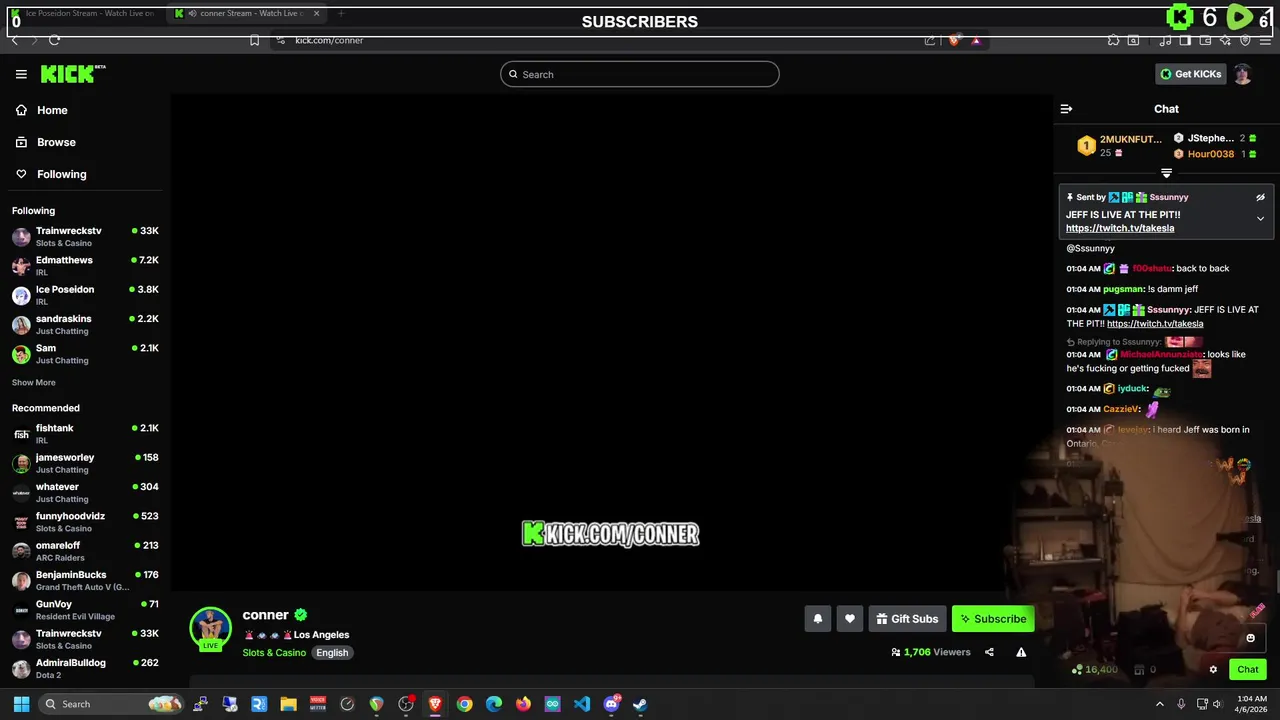Open Brave Shields lion icon

point(953,40)
